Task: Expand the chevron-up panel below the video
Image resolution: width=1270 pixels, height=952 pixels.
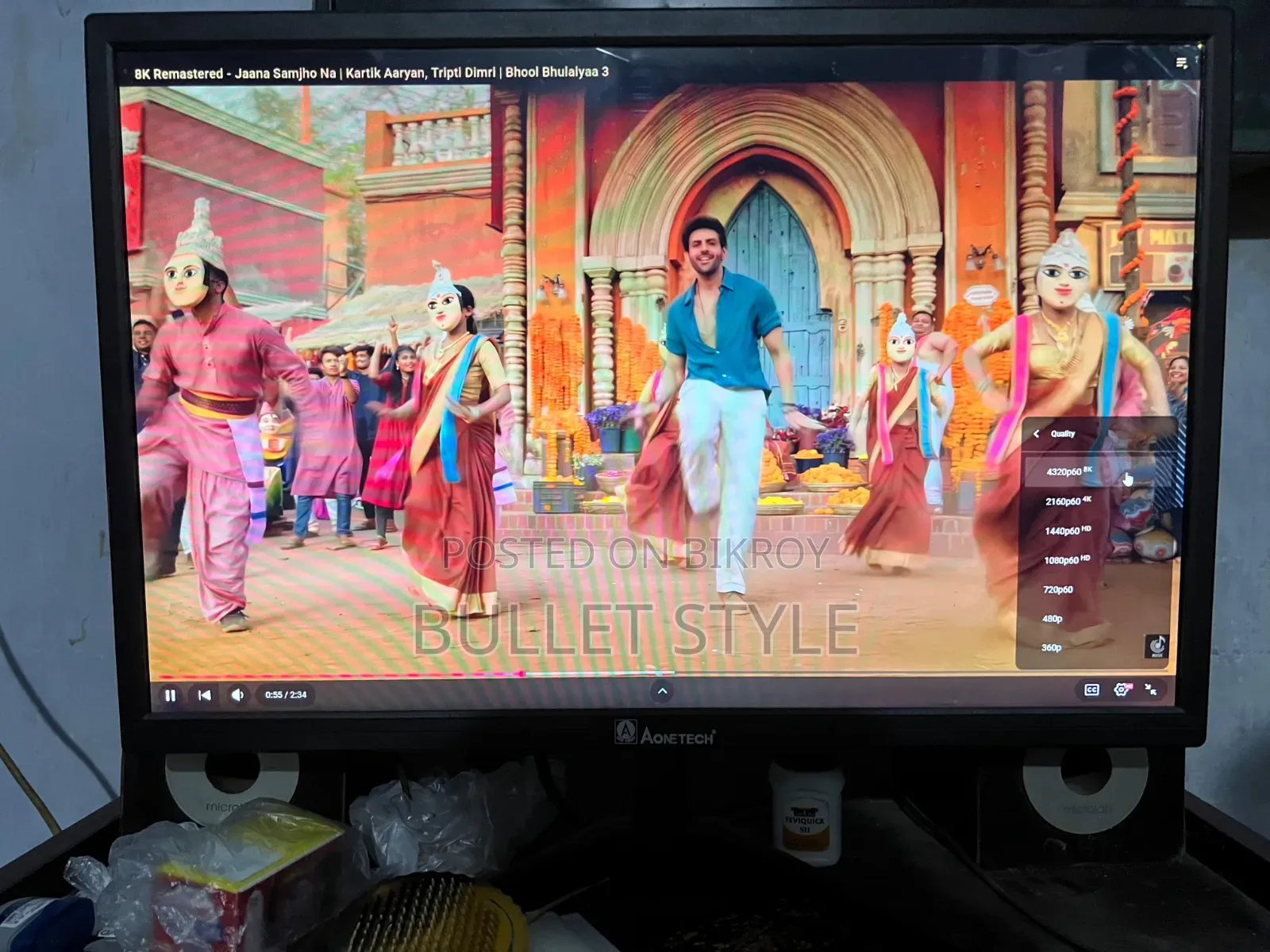Action: coord(662,691)
